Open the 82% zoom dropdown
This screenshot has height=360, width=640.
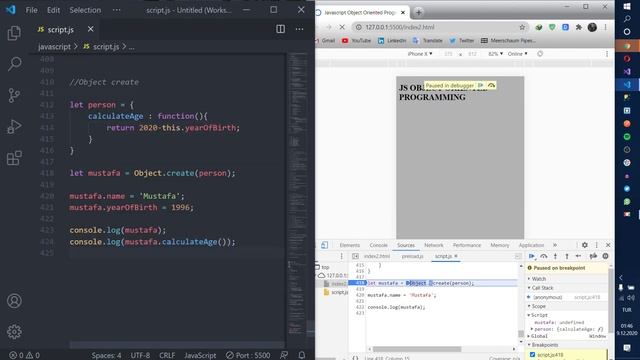point(496,54)
